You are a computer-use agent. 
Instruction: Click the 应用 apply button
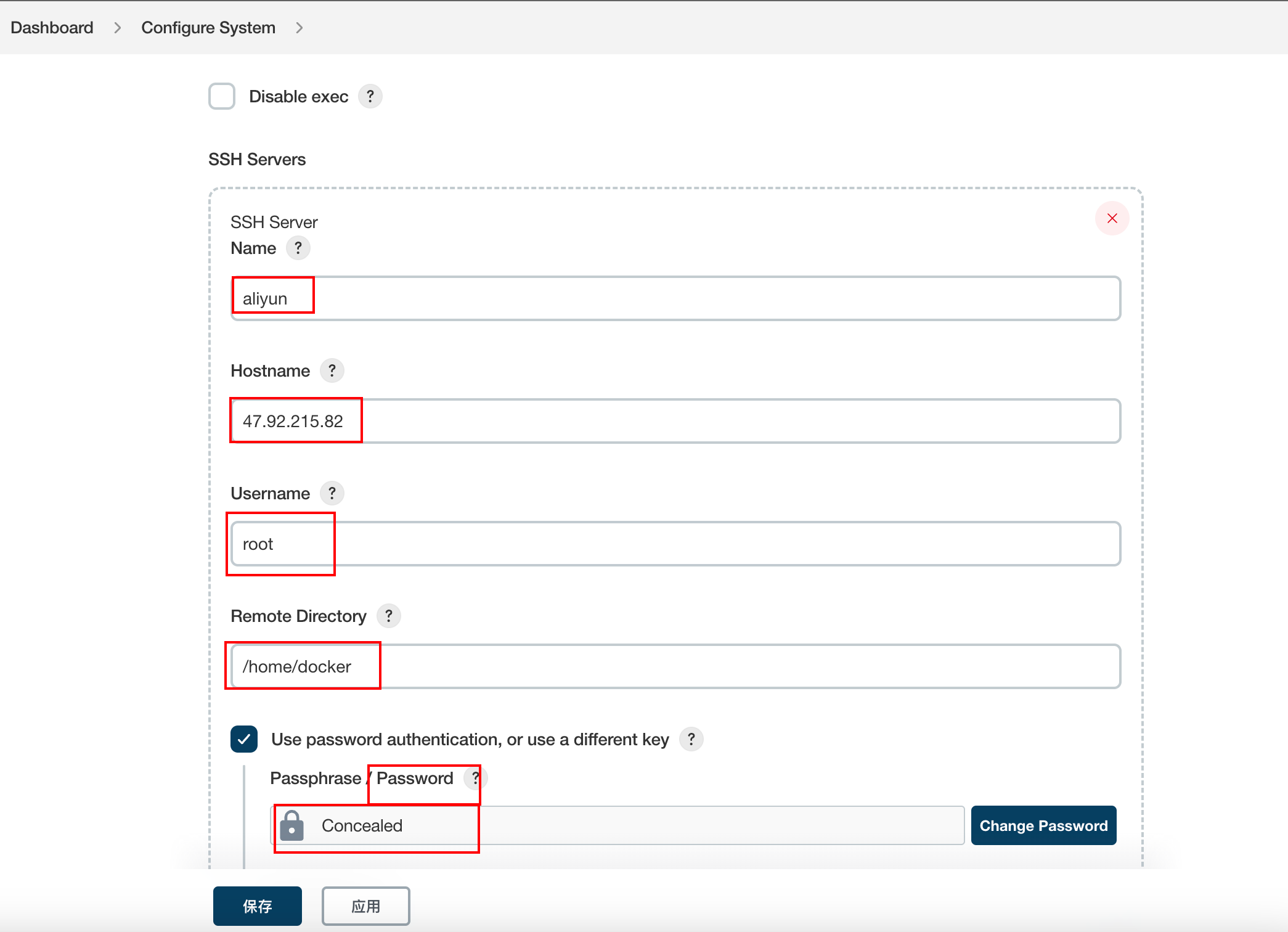365,906
